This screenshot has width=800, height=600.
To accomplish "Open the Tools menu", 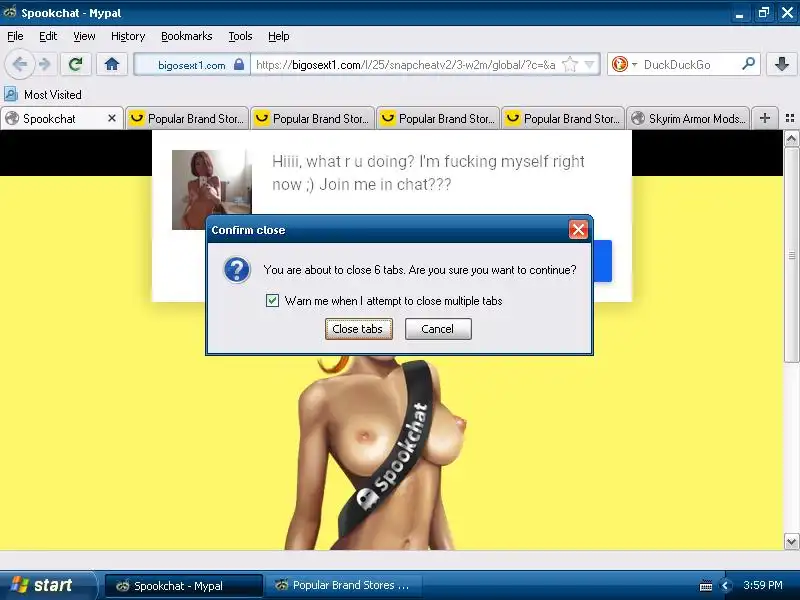I will click(240, 36).
